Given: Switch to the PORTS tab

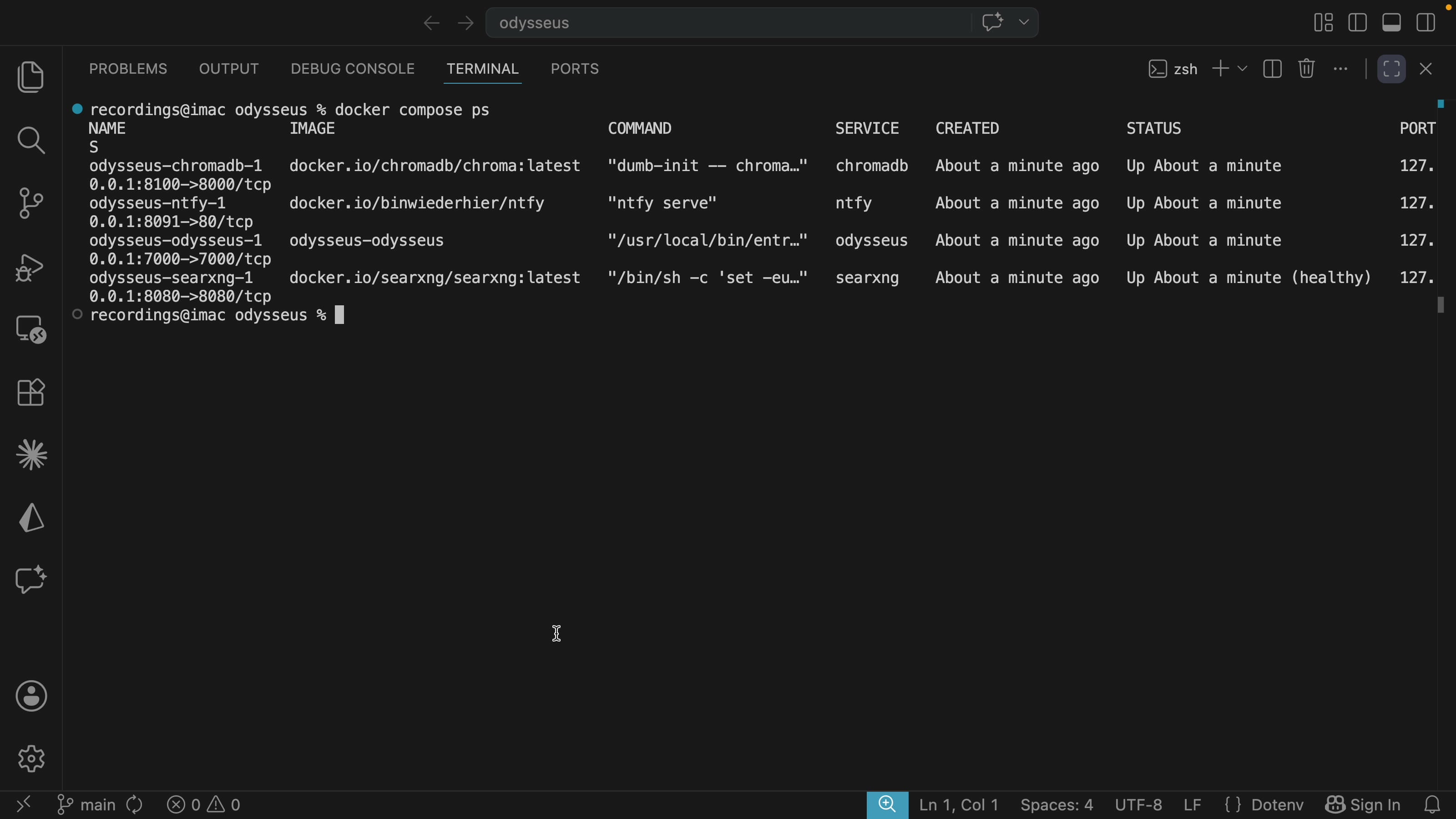Looking at the screenshot, I should [x=574, y=69].
